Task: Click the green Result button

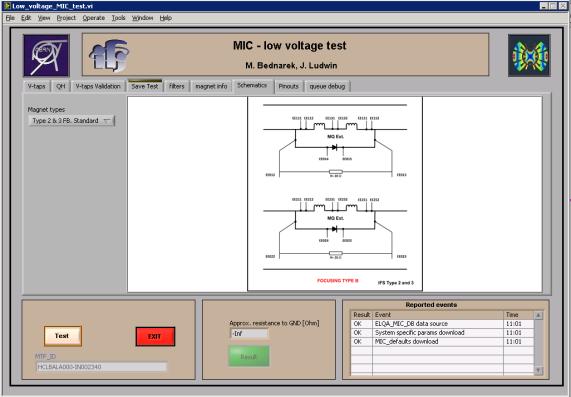Action: 249,357
